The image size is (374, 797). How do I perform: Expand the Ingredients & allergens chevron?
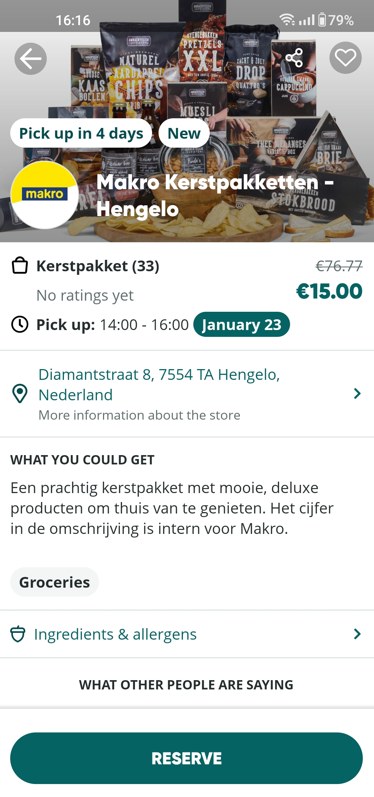357,634
